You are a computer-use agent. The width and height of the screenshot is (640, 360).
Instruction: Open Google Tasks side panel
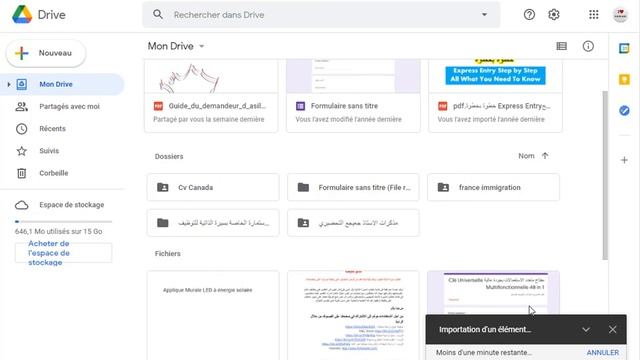[624, 110]
